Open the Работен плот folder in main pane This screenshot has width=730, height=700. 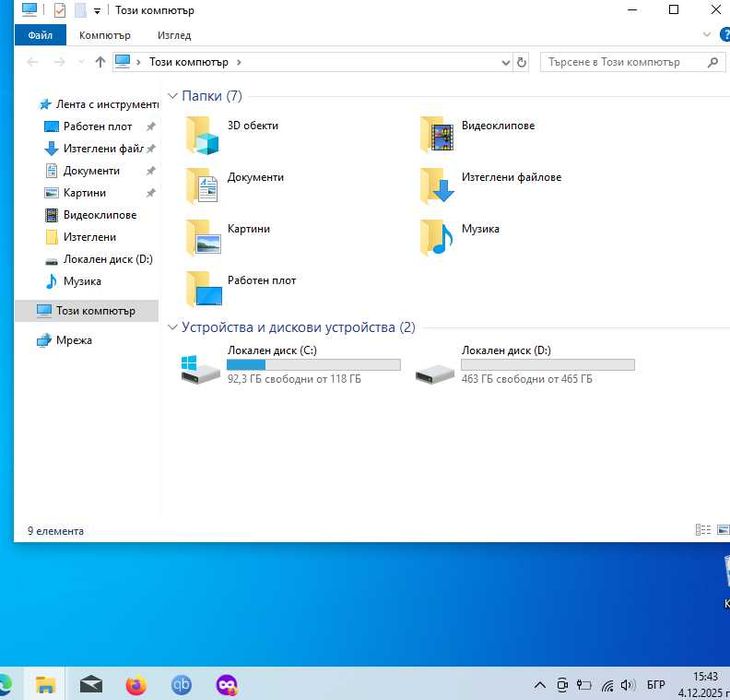pos(240,289)
